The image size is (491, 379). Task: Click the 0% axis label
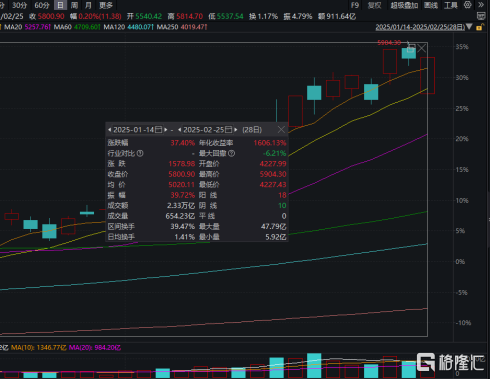460,262
